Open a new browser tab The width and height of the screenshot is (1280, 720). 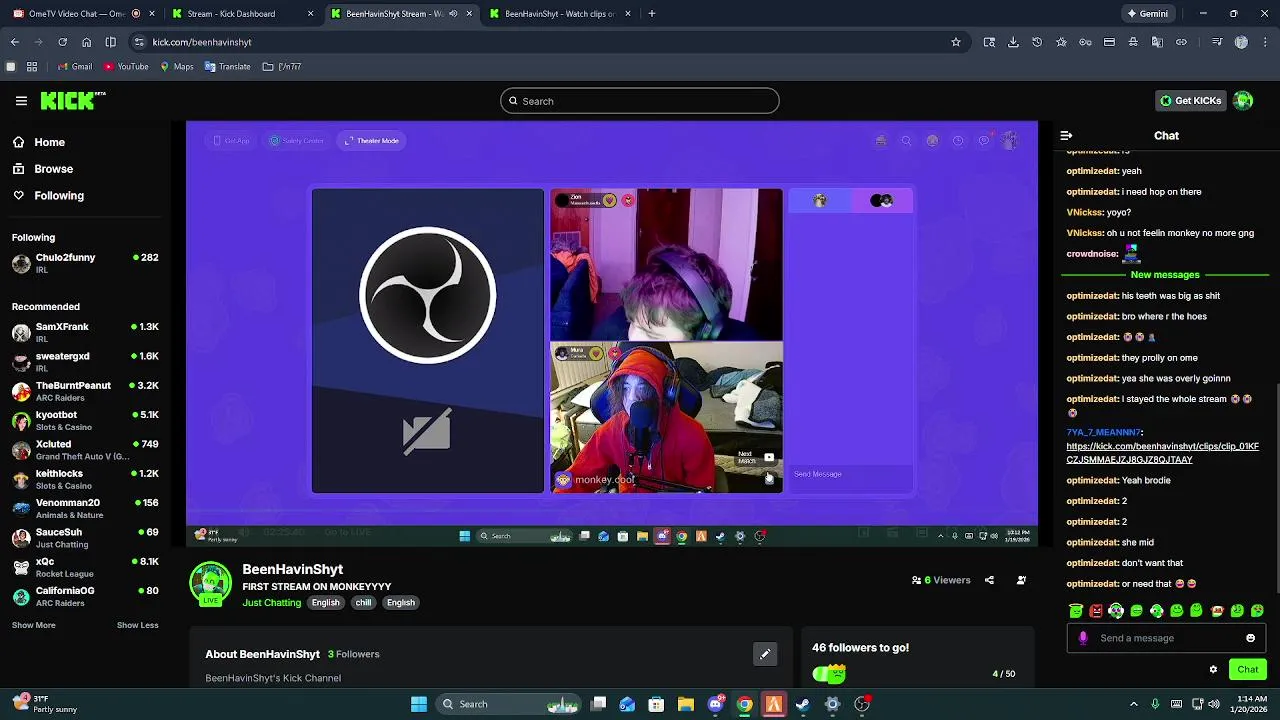tap(652, 14)
